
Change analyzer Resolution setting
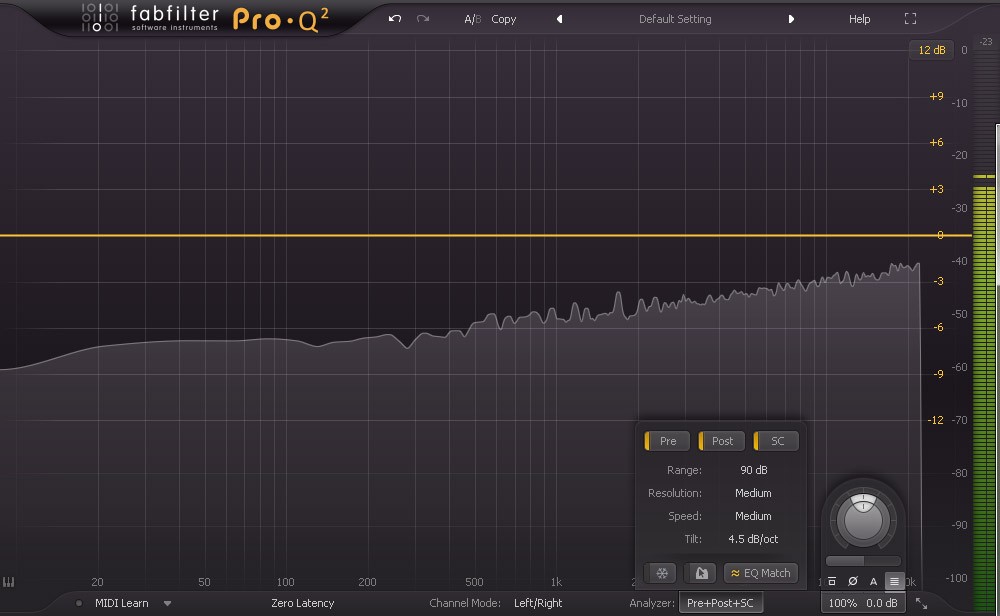point(753,493)
